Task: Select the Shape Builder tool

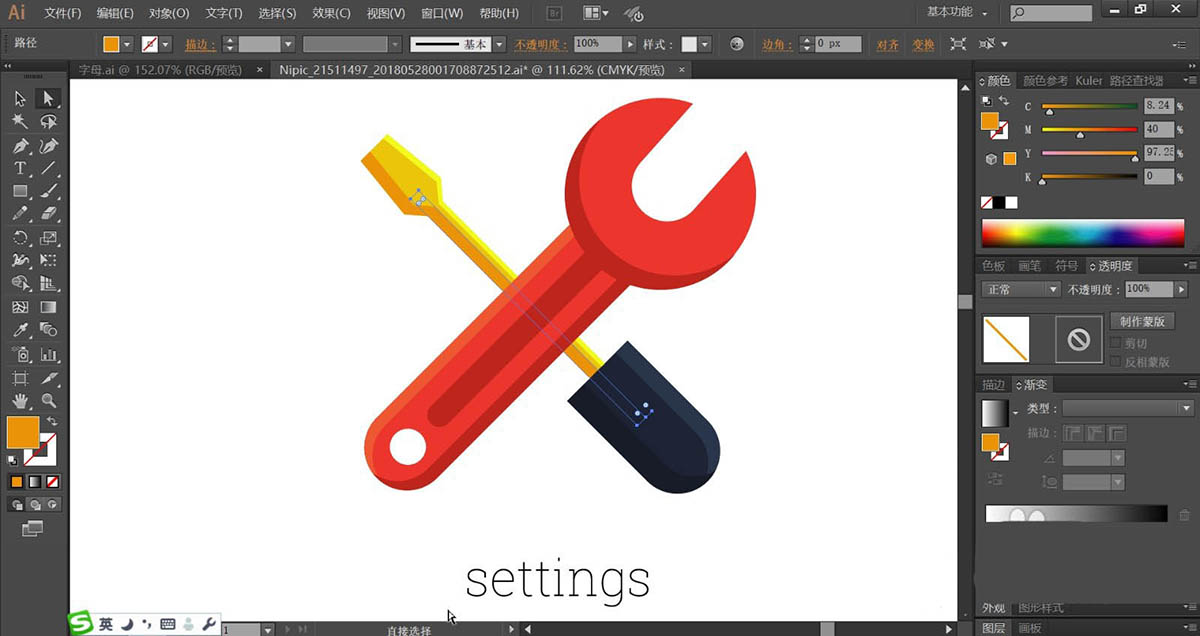Action: click(20, 284)
